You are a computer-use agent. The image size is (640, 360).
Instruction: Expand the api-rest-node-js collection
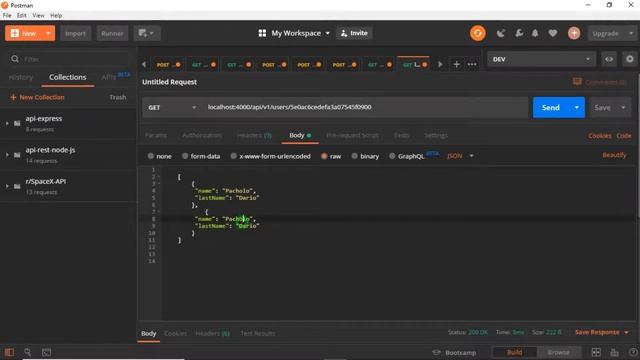pyautogui.click(x=7, y=154)
